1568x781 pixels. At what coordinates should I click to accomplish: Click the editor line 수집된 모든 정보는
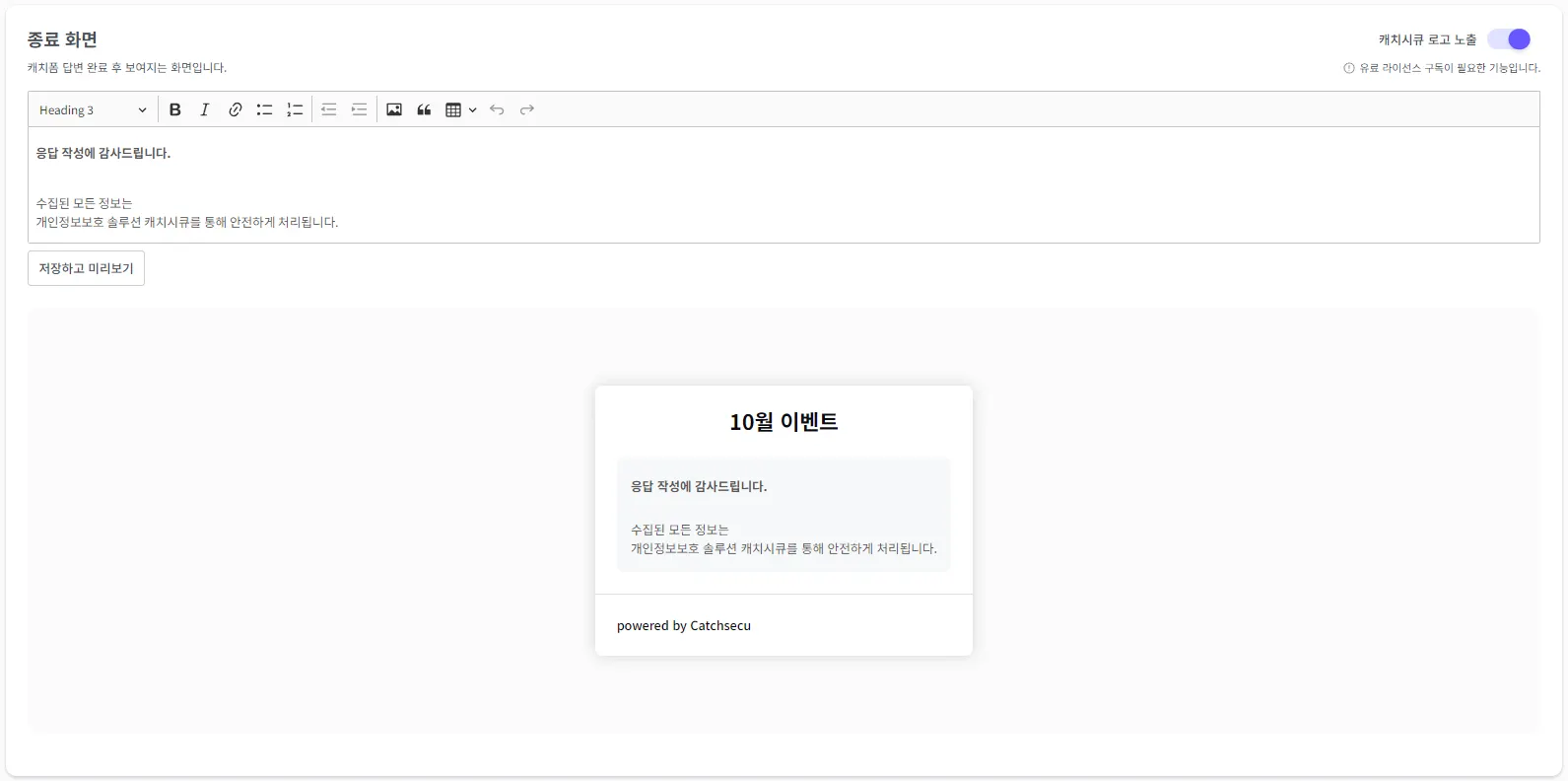tap(84, 203)
